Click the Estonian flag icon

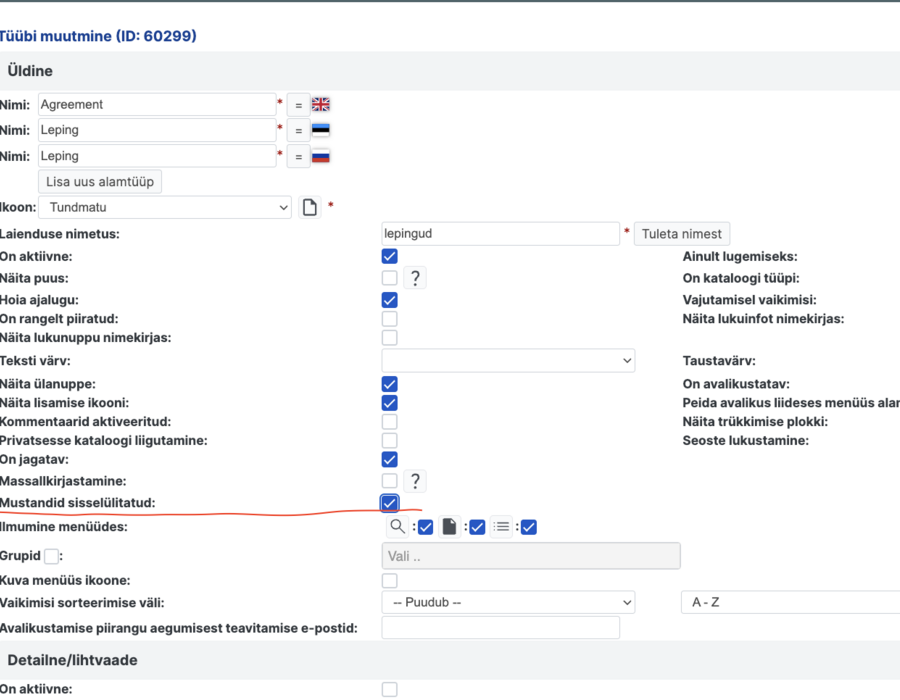tap(320, 130)
